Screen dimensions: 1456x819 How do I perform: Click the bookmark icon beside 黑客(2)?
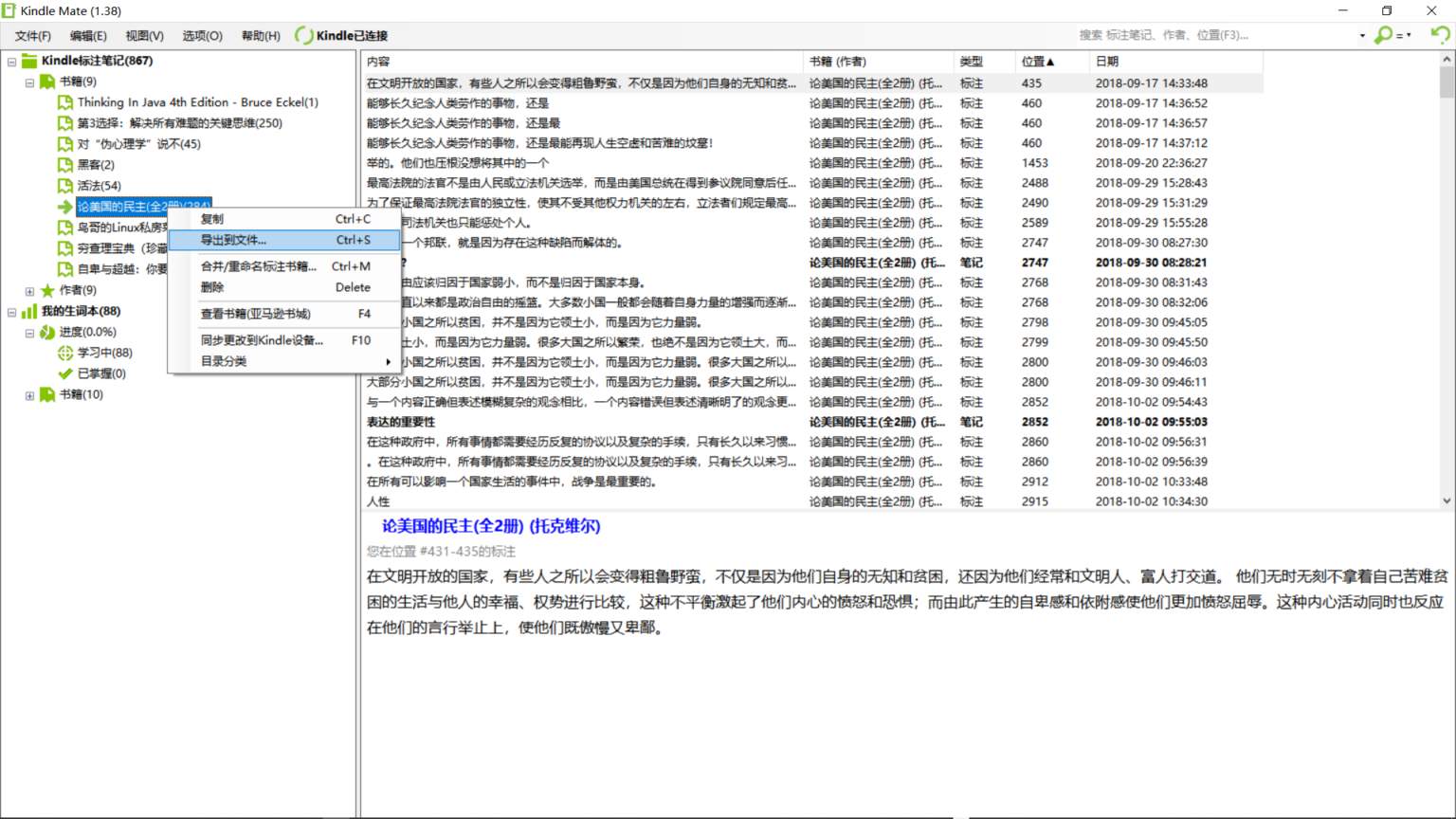pos(65,165)
